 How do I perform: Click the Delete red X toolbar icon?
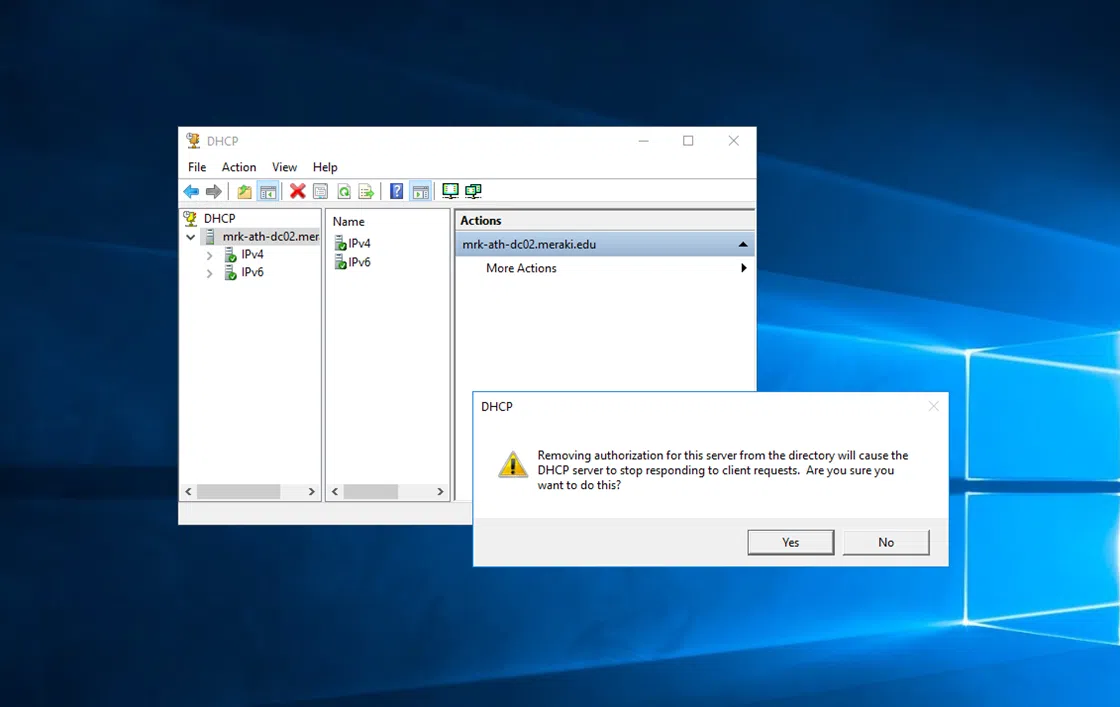click(x=298, y=191)
